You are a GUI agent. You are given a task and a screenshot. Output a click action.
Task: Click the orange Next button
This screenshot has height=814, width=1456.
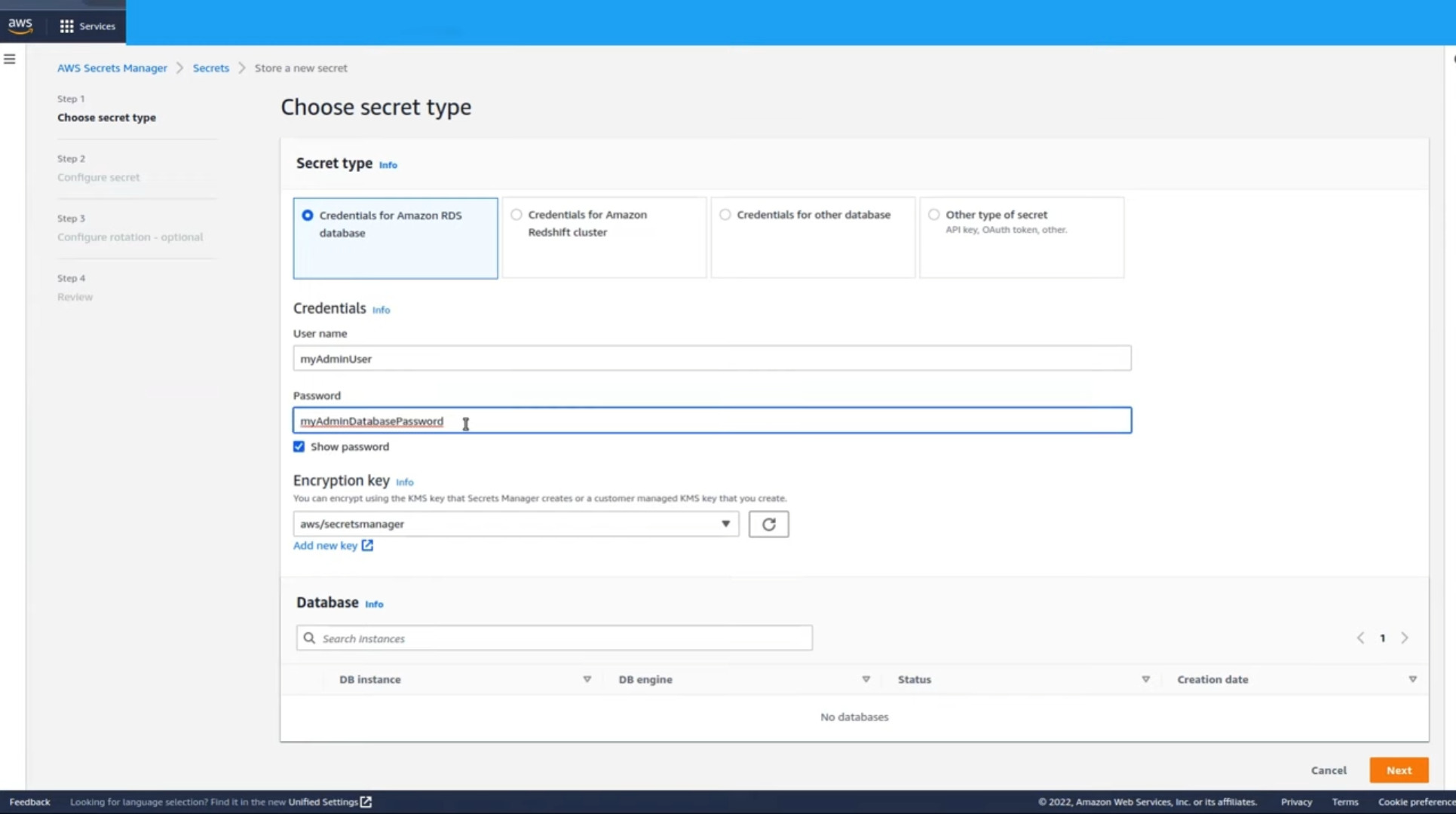tap(1398, 770)
